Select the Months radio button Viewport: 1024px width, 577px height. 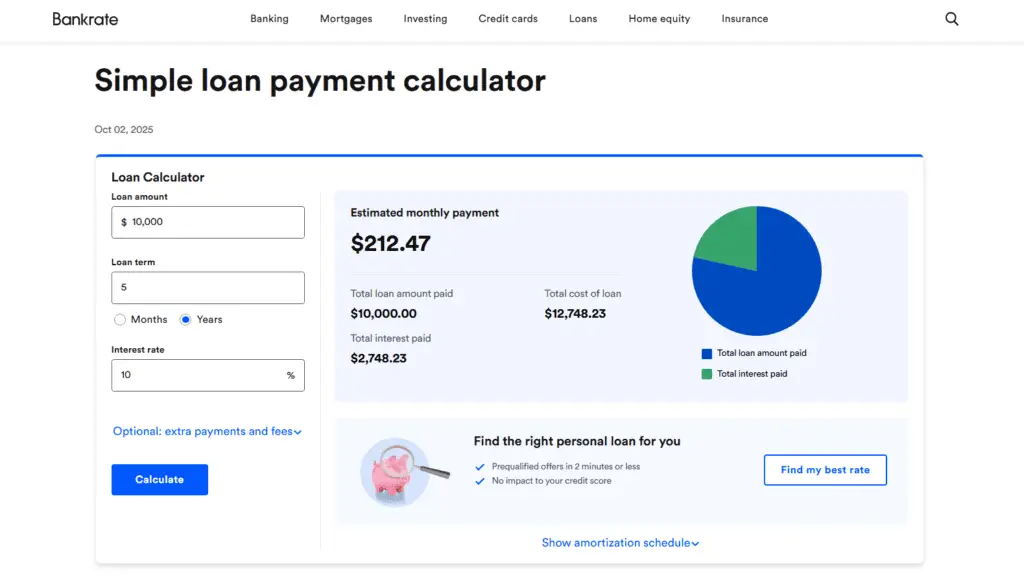coord(120,319)
